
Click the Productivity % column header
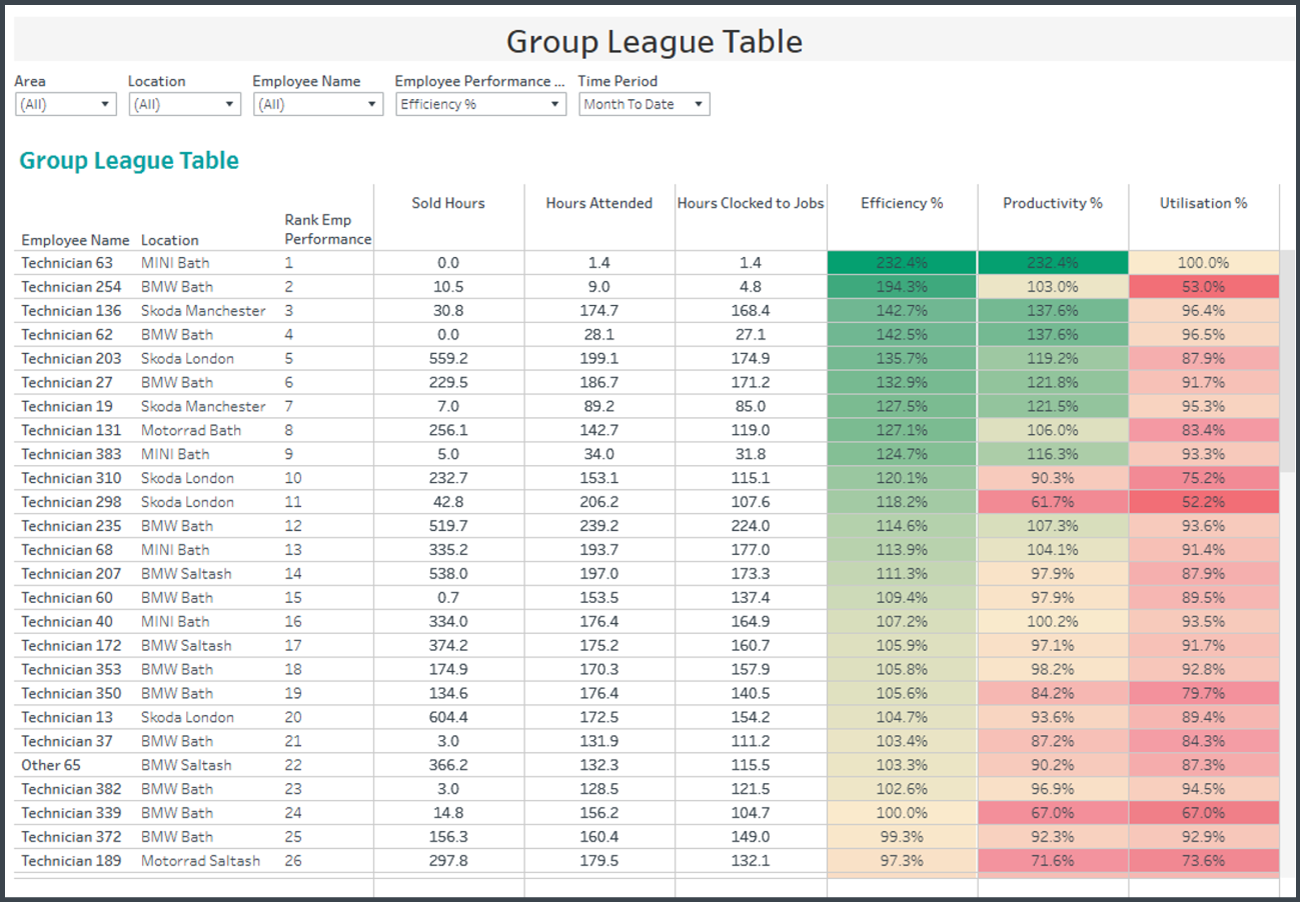click(x=1053, y=203)
